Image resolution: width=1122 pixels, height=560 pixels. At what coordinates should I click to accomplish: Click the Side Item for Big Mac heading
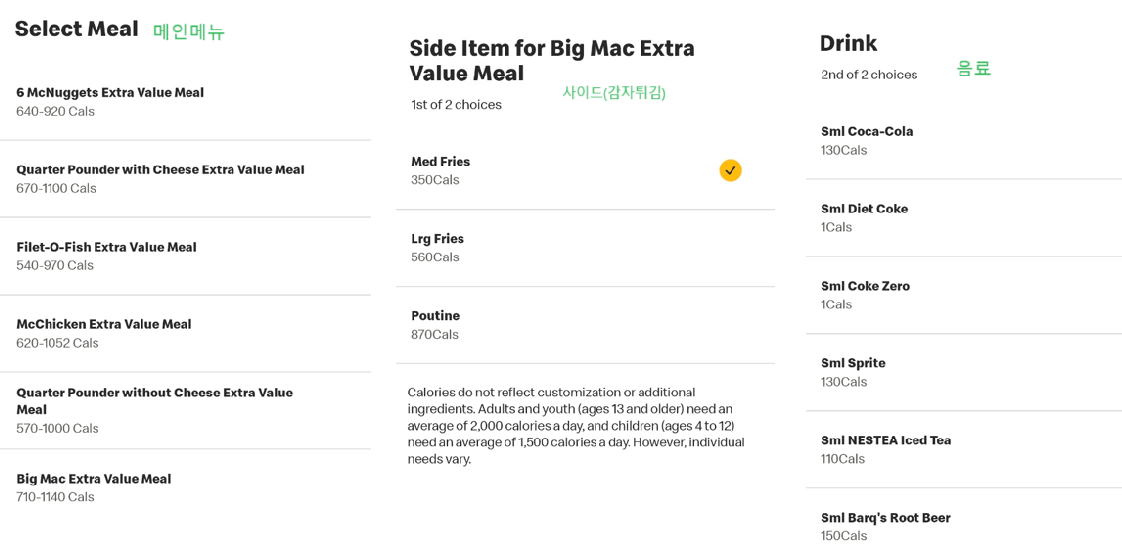click(552, 60)
